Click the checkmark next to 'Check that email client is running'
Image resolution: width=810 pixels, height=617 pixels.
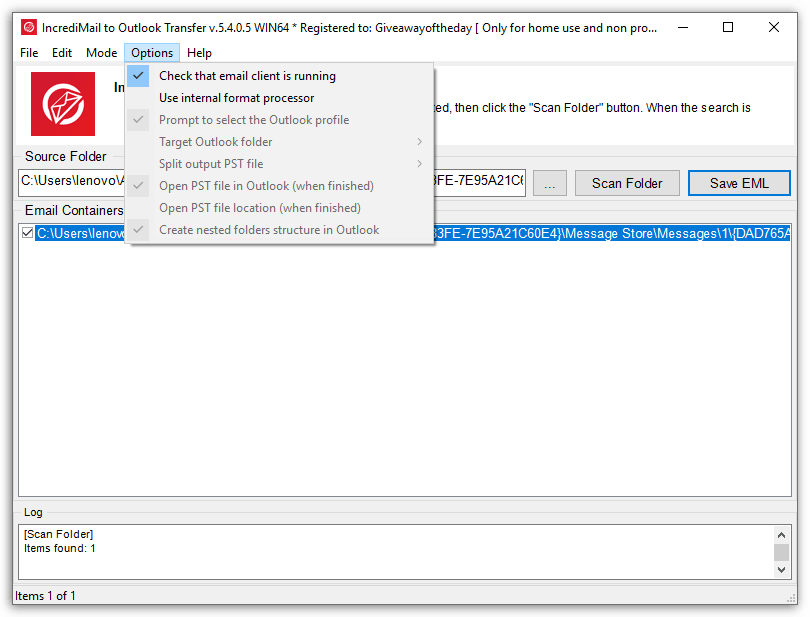click(x=137, y=75)
